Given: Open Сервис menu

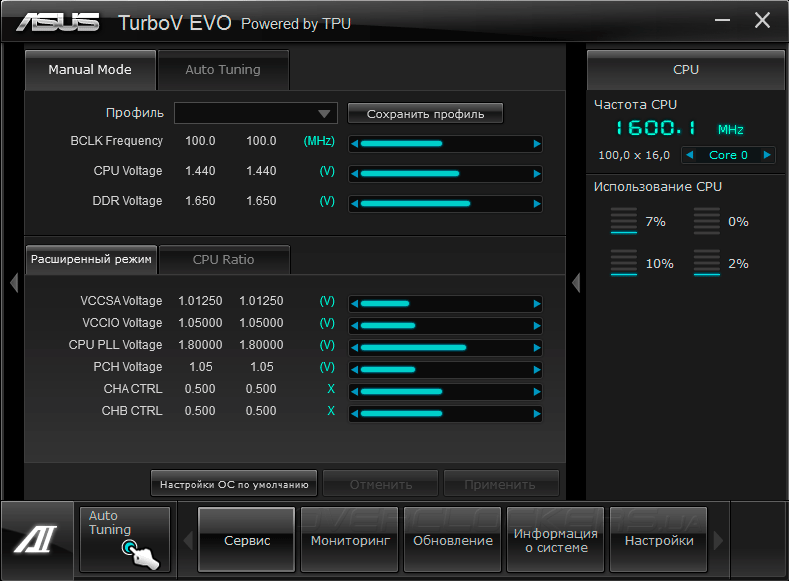Looking at the screenshot, I should tap(247, 540).
